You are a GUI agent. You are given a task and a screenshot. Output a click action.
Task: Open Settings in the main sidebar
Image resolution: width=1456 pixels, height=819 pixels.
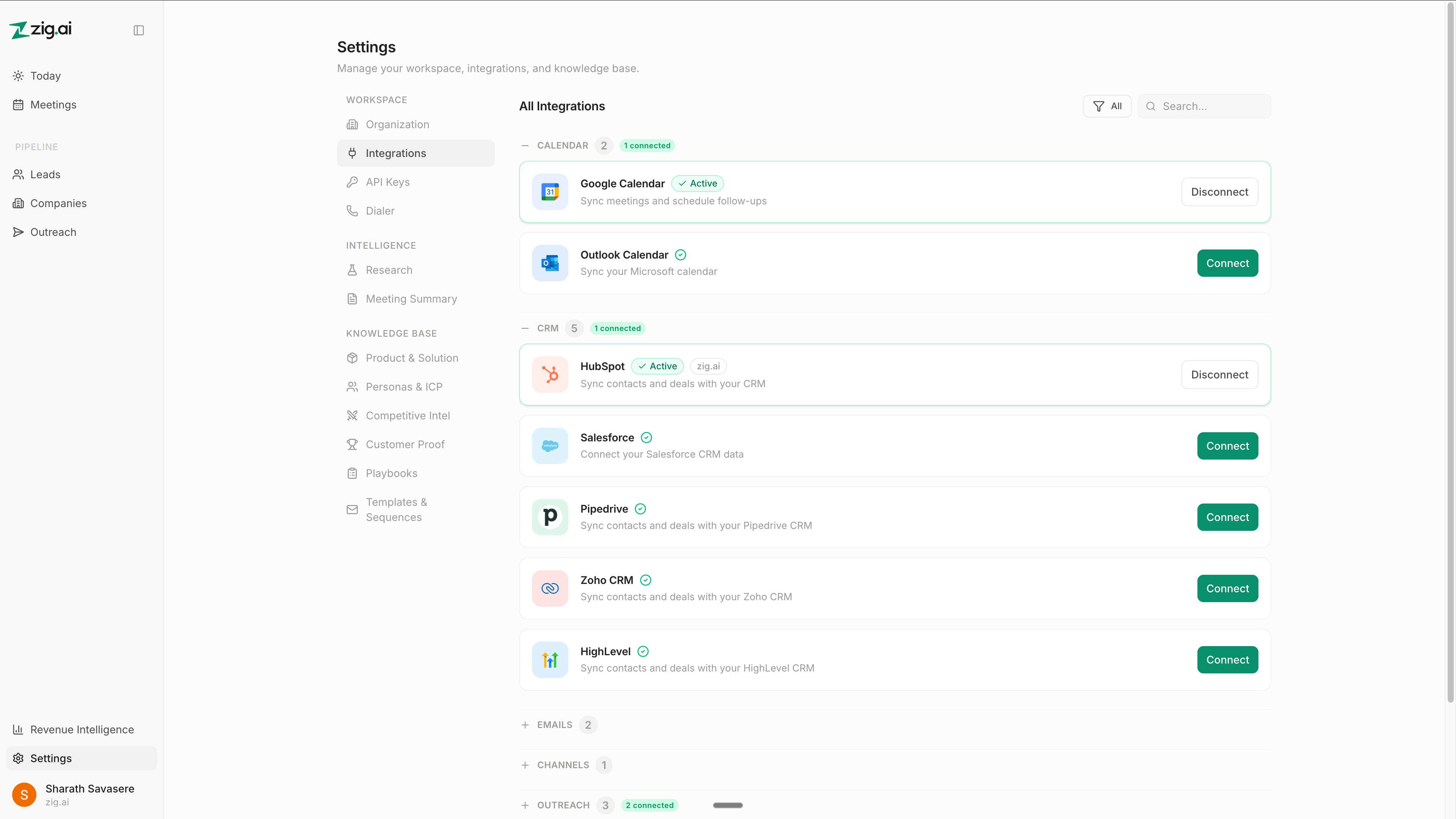point(82,758)
